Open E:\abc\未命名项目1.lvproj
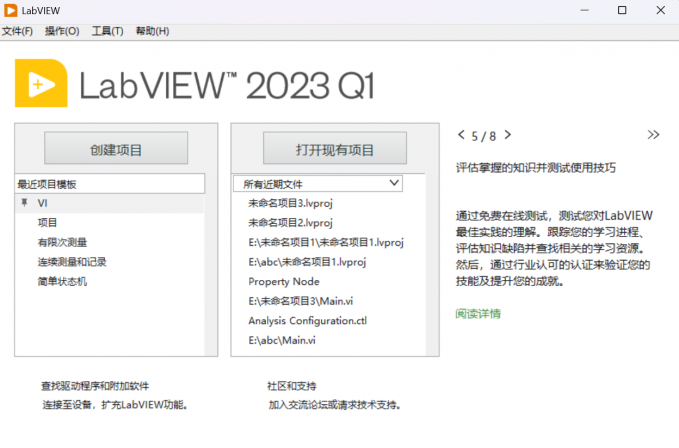This screenshot has width=679, height=448. [x=307, y=262]
